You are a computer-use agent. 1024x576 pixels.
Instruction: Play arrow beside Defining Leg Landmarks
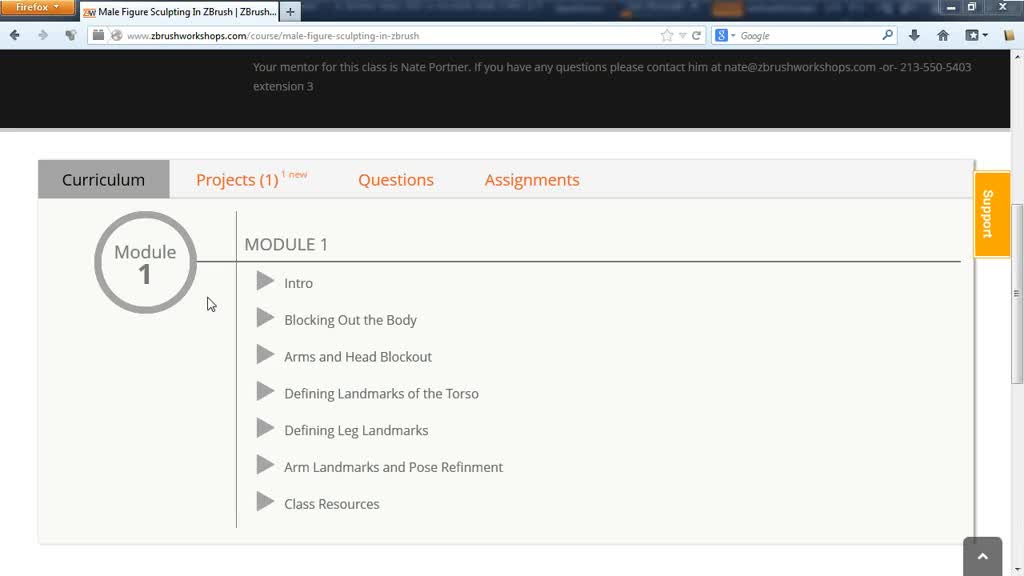click(x=265, y=428)
